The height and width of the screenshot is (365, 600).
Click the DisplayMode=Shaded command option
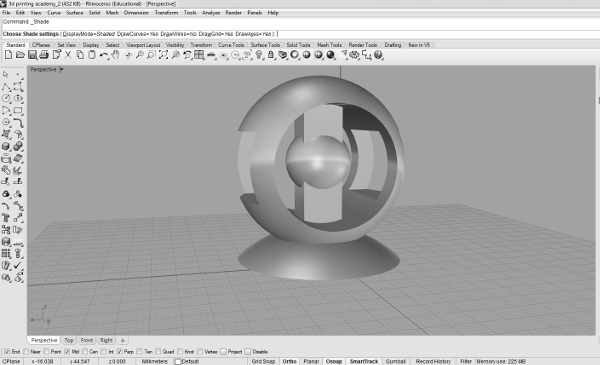[88, 34]
